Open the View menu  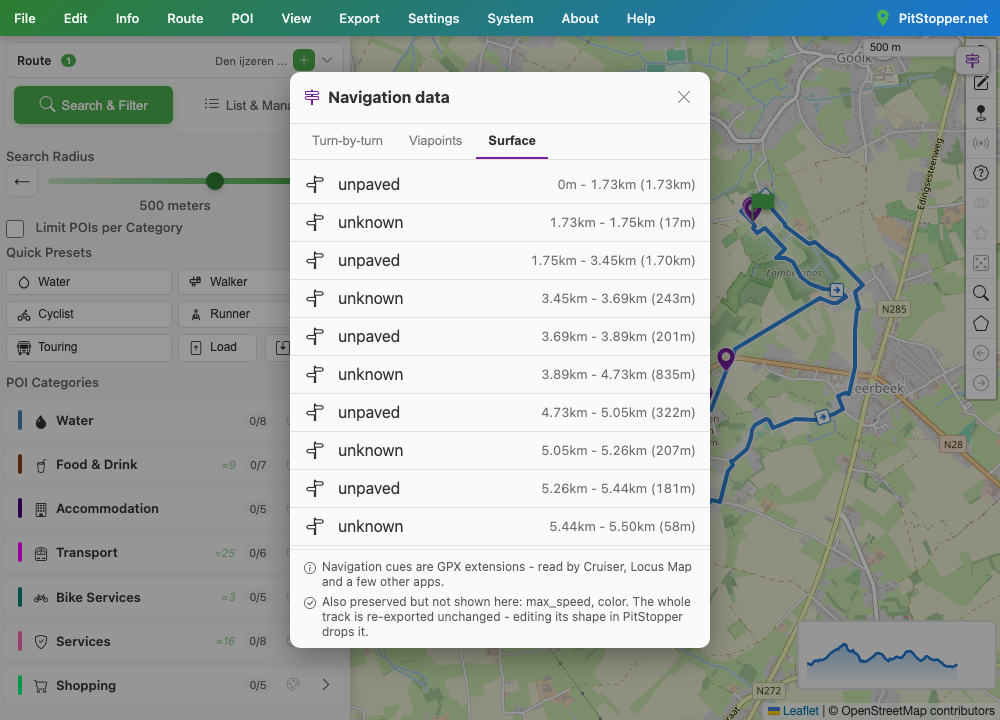pos(296,18)
